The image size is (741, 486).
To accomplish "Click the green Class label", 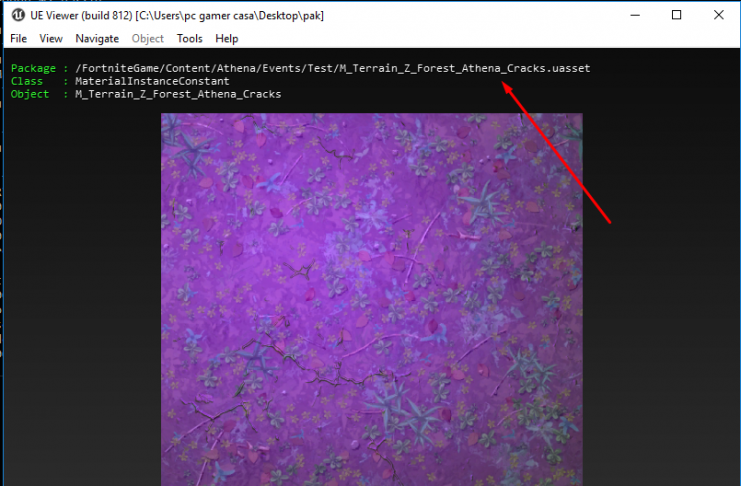I will coord(26,81).
